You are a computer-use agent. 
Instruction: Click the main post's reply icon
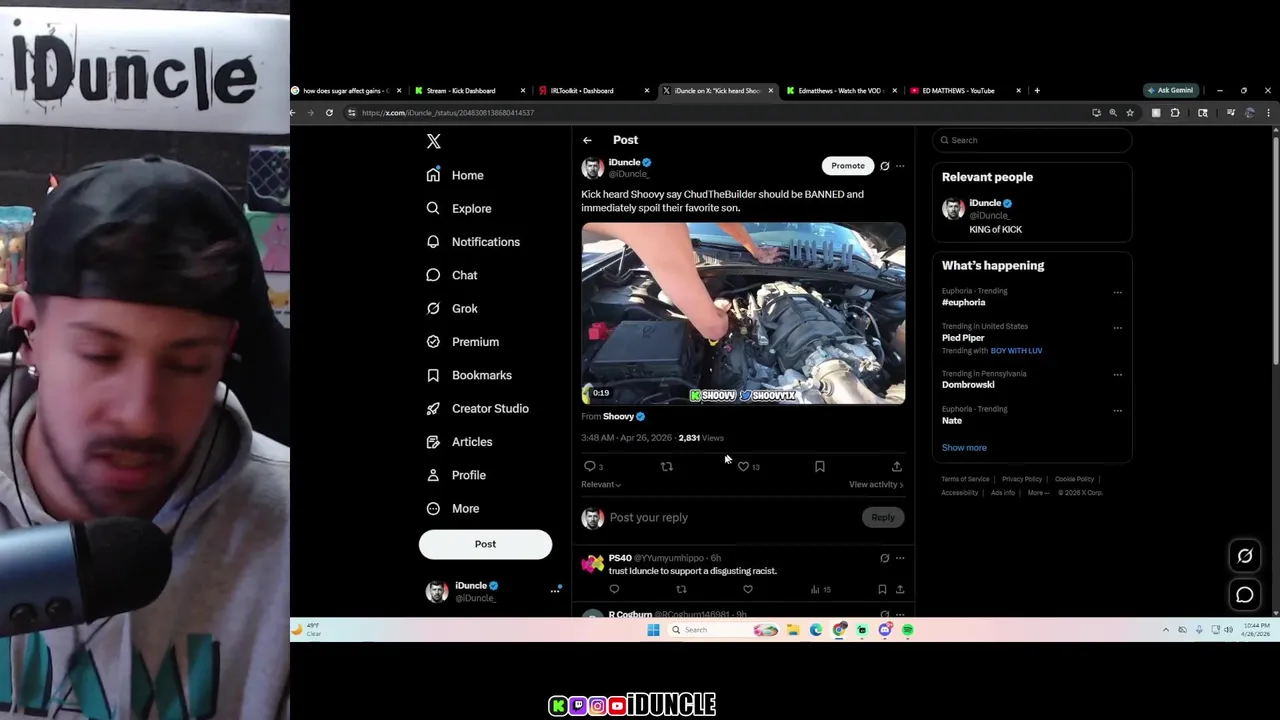tap(589, 467)
